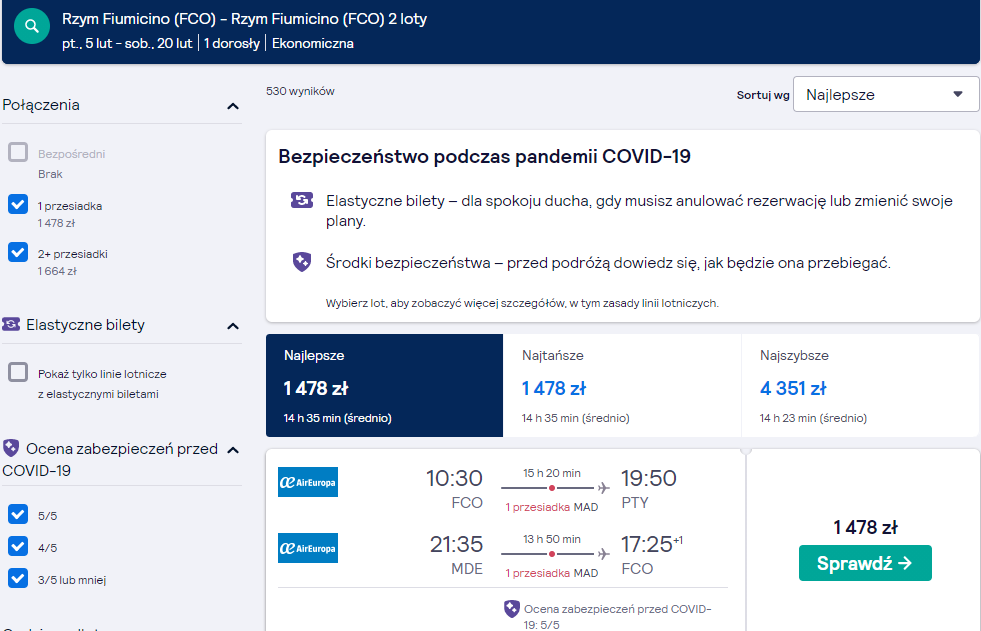Collapse the Ocena zabezpieczeń przed COVID-19 section
The height and width of the screenshot is (631, 981).
(x=233, y=450)
